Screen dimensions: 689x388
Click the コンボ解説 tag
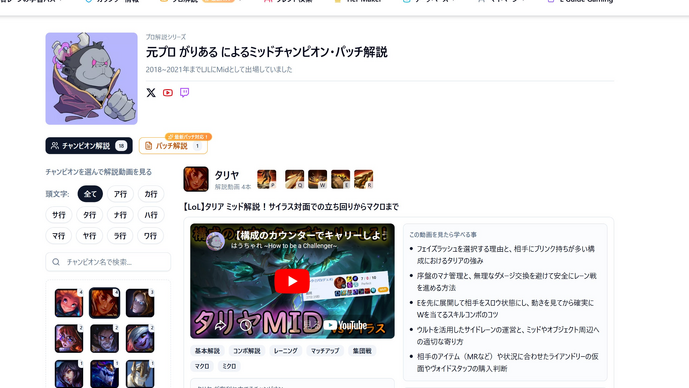(x=247, y=351)
